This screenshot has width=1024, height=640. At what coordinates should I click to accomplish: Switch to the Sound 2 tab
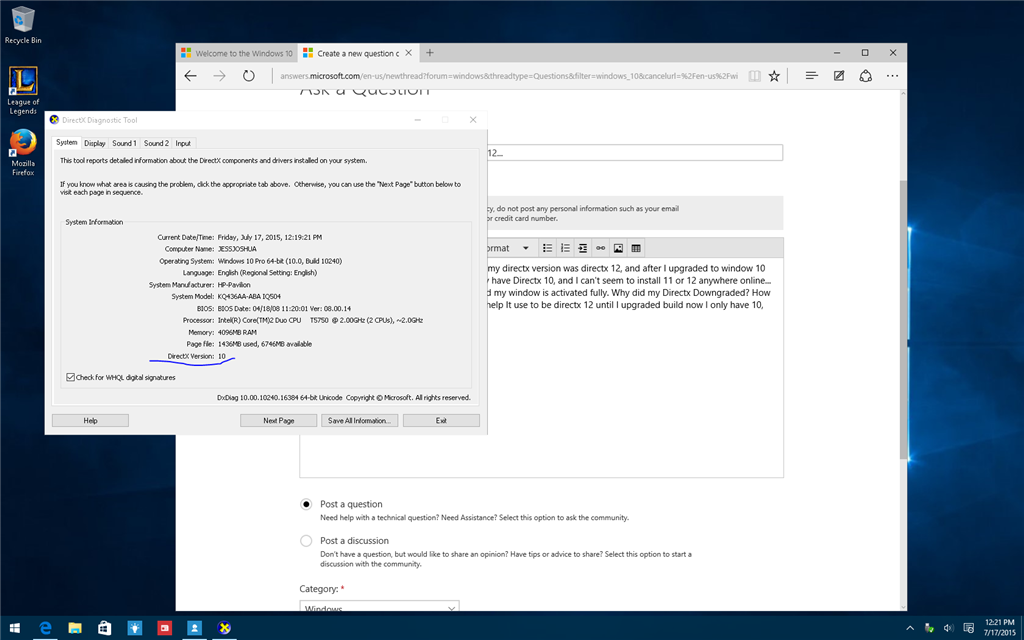point(156,143)
